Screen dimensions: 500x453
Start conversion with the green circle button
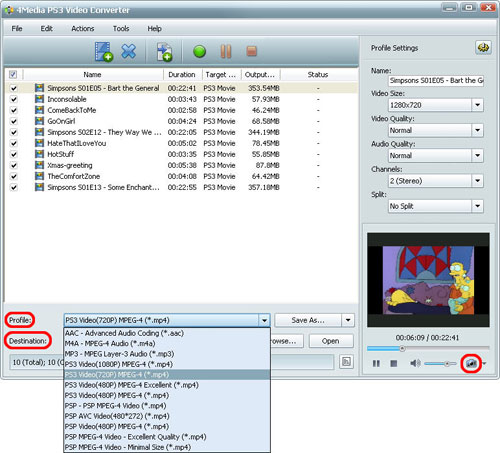pyautogui.click(x=199, y=52)
